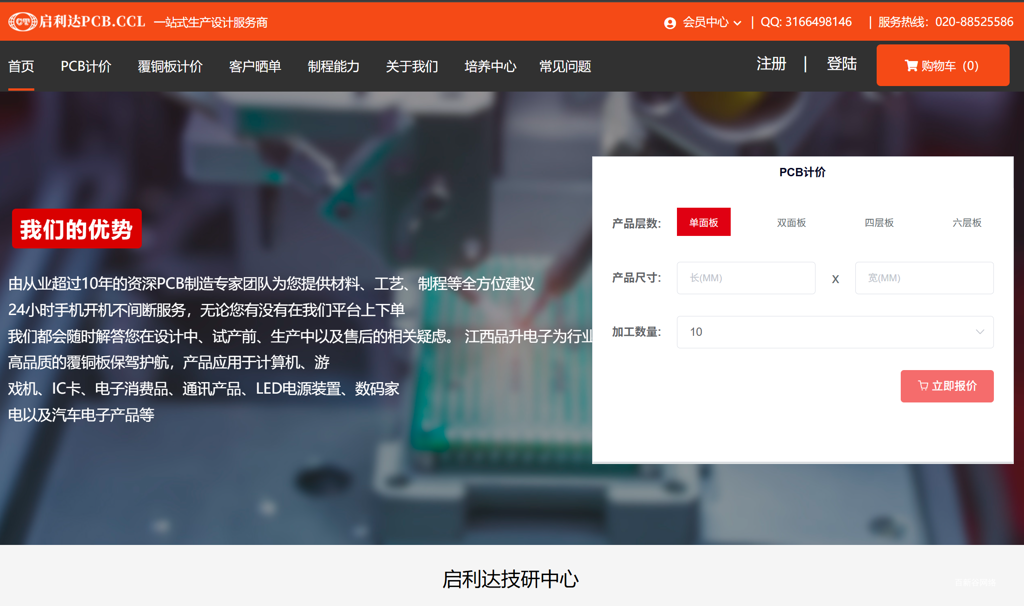
Task: Open 关于我们 in the navigation
Action: point(411,66)
